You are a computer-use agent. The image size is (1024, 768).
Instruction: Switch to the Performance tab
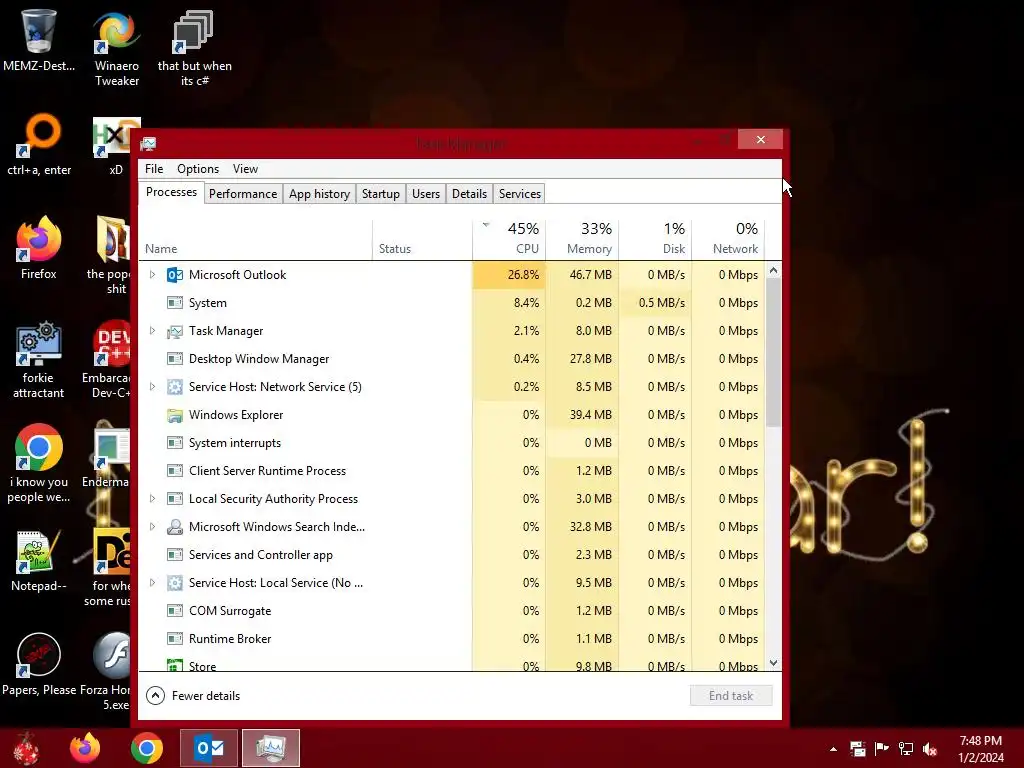click(x=243, y=194)
